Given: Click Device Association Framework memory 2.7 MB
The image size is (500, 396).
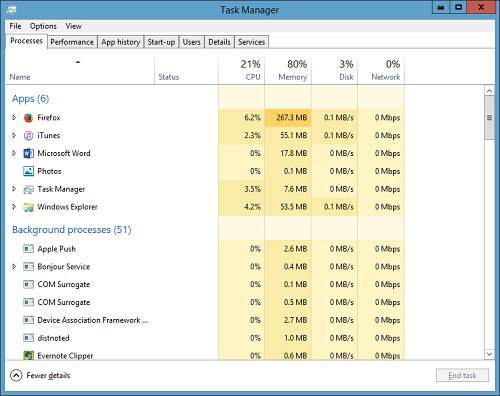Looking at the screenshot, I should click(x=295, y=320).
